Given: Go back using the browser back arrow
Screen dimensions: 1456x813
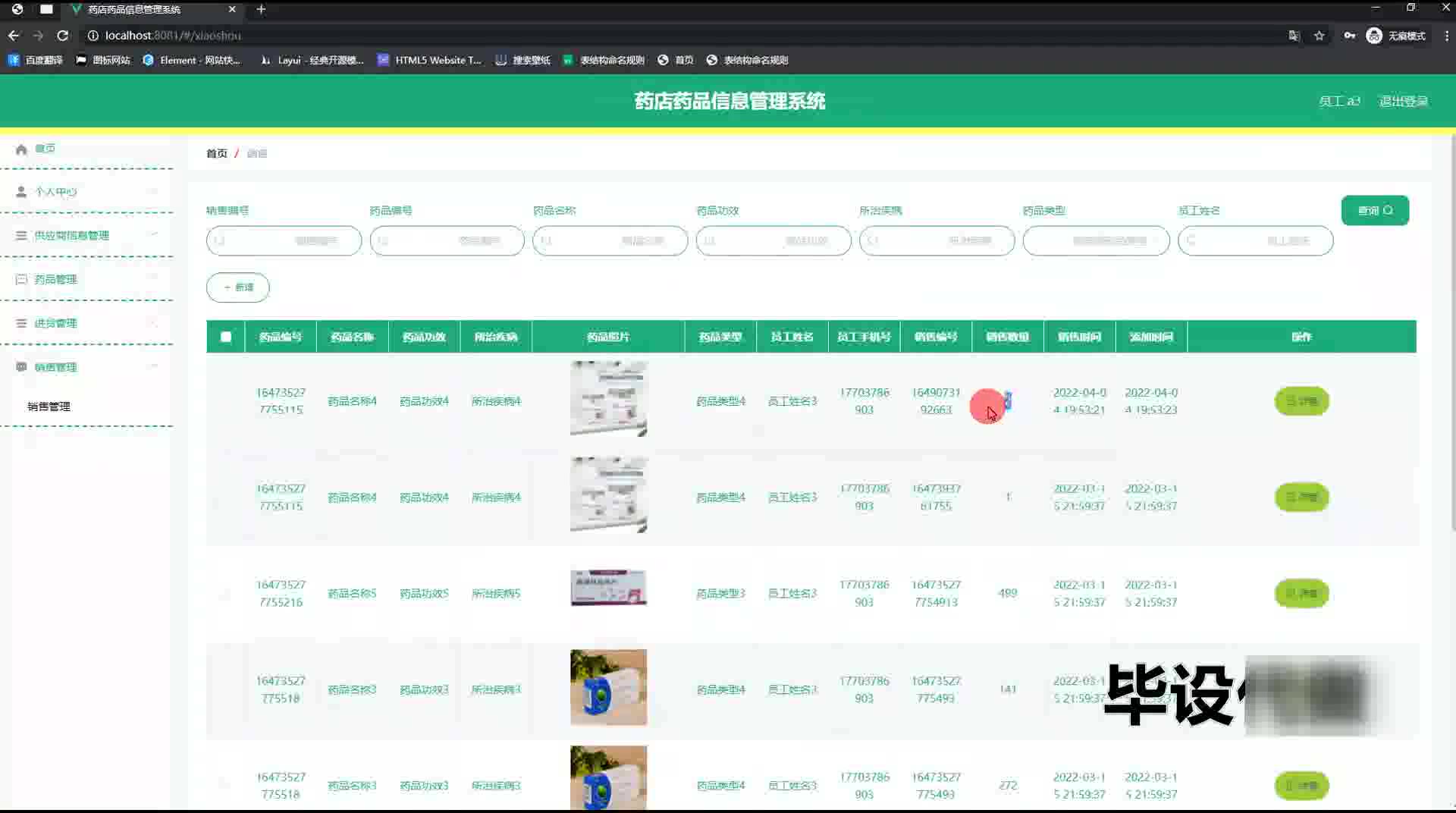Looking at the screenshot, I should pyautogui.click(x=14, y=36).
